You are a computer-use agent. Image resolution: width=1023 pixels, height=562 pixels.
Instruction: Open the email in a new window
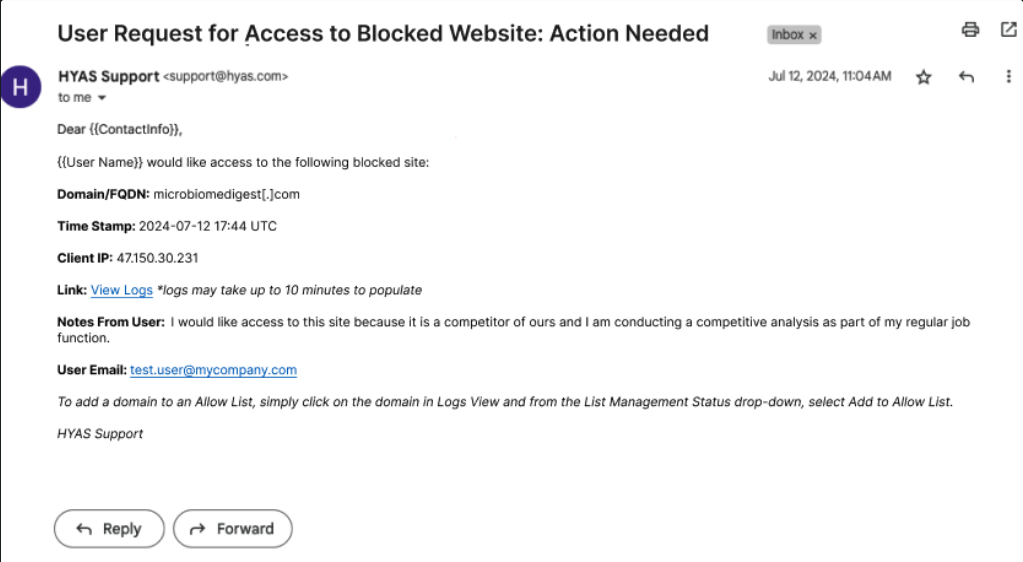tap(1008, 30)
